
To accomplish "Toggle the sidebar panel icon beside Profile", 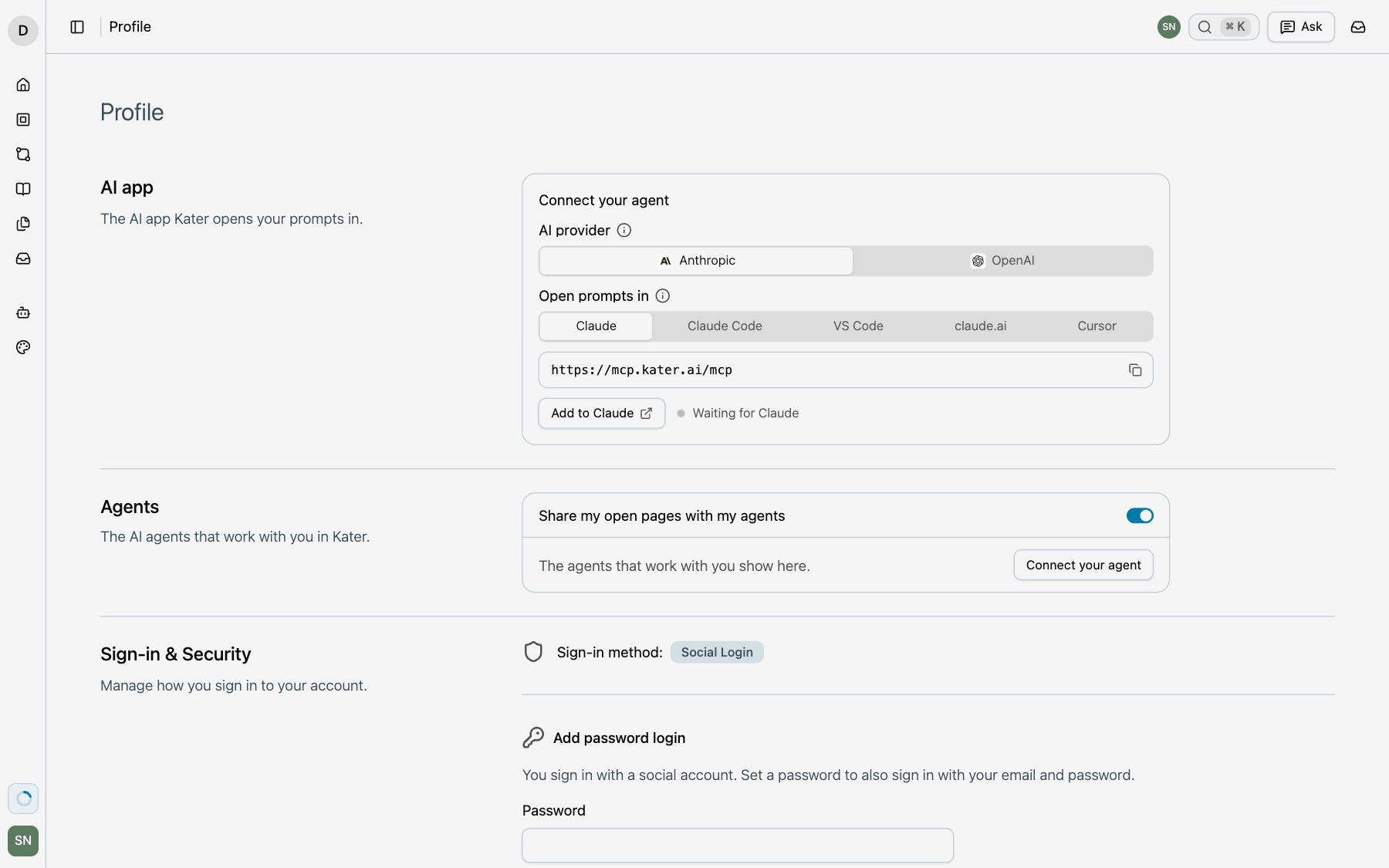I will click(x=77, y=27).
